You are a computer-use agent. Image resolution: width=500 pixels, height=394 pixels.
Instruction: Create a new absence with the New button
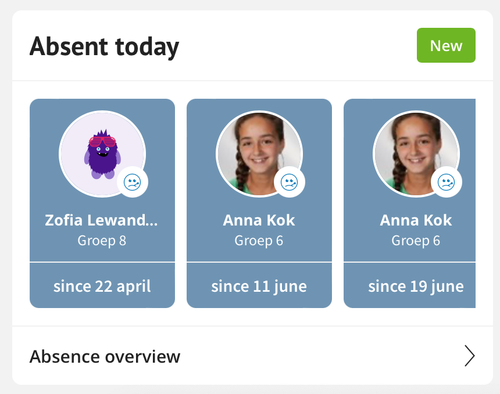[x=446, y=45]
